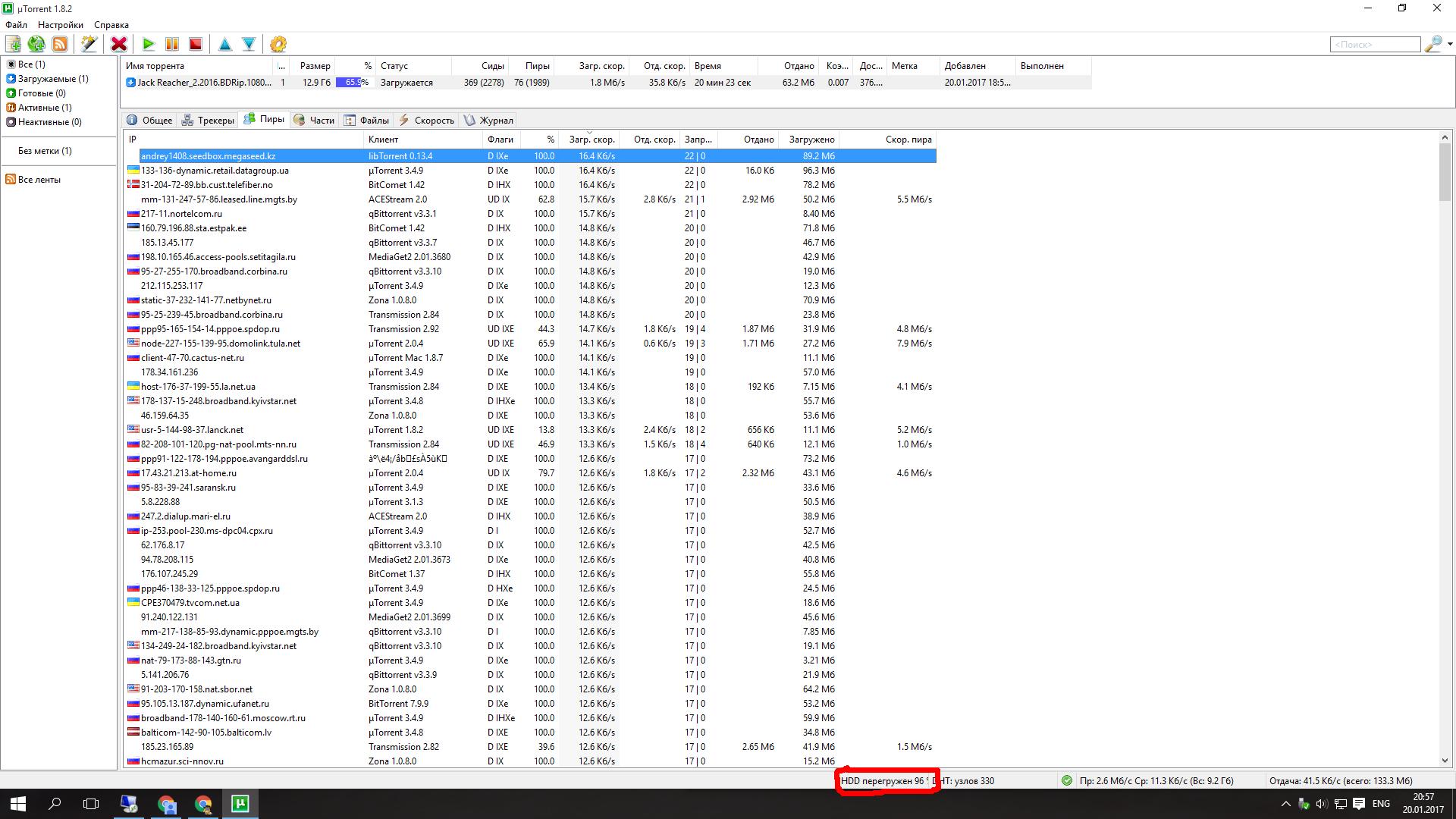Viewport: 1456px width, 819px height.
Task: Open the RSS feed toolbar icon
Action: [x=60, y=44]
